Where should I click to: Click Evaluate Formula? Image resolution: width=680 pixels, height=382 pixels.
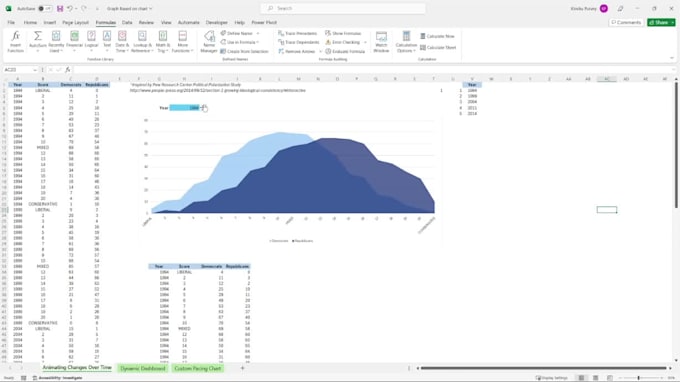[345, 52]
